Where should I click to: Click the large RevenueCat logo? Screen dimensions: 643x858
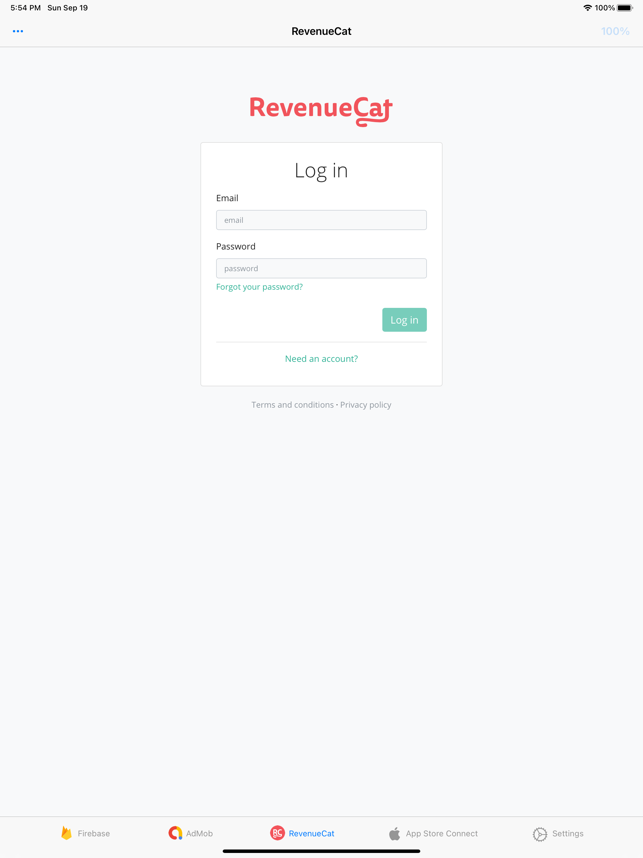point(321,111)
